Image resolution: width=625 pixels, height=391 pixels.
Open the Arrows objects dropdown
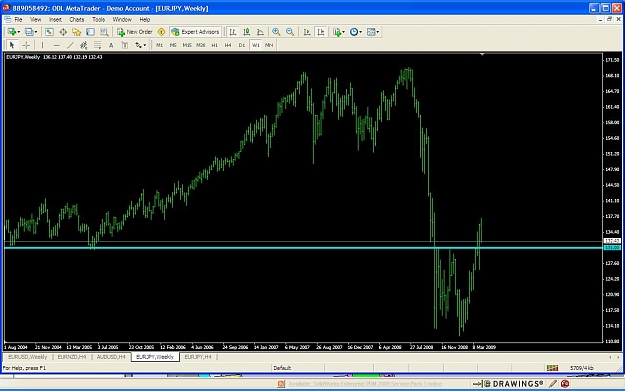(x=140, y=45)
